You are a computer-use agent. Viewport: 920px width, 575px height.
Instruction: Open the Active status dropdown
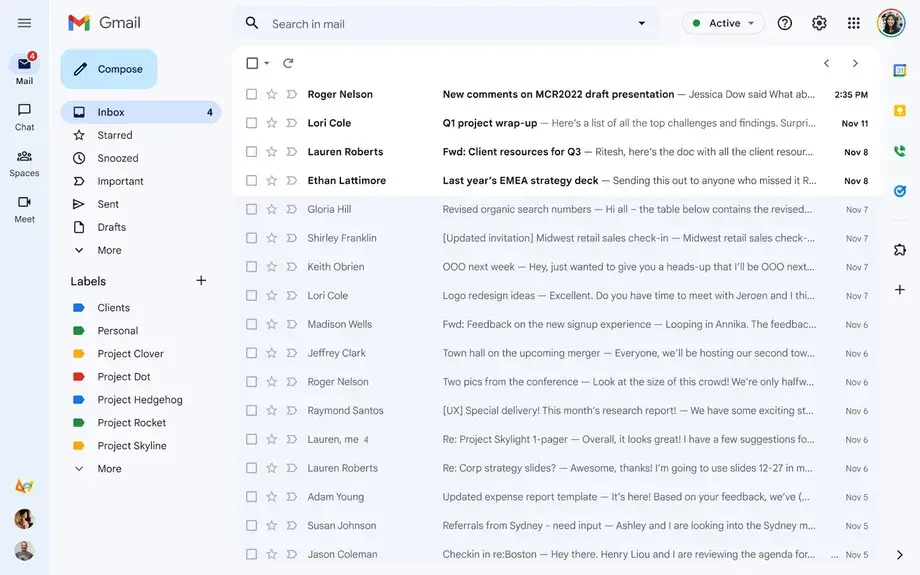point(723,23)
